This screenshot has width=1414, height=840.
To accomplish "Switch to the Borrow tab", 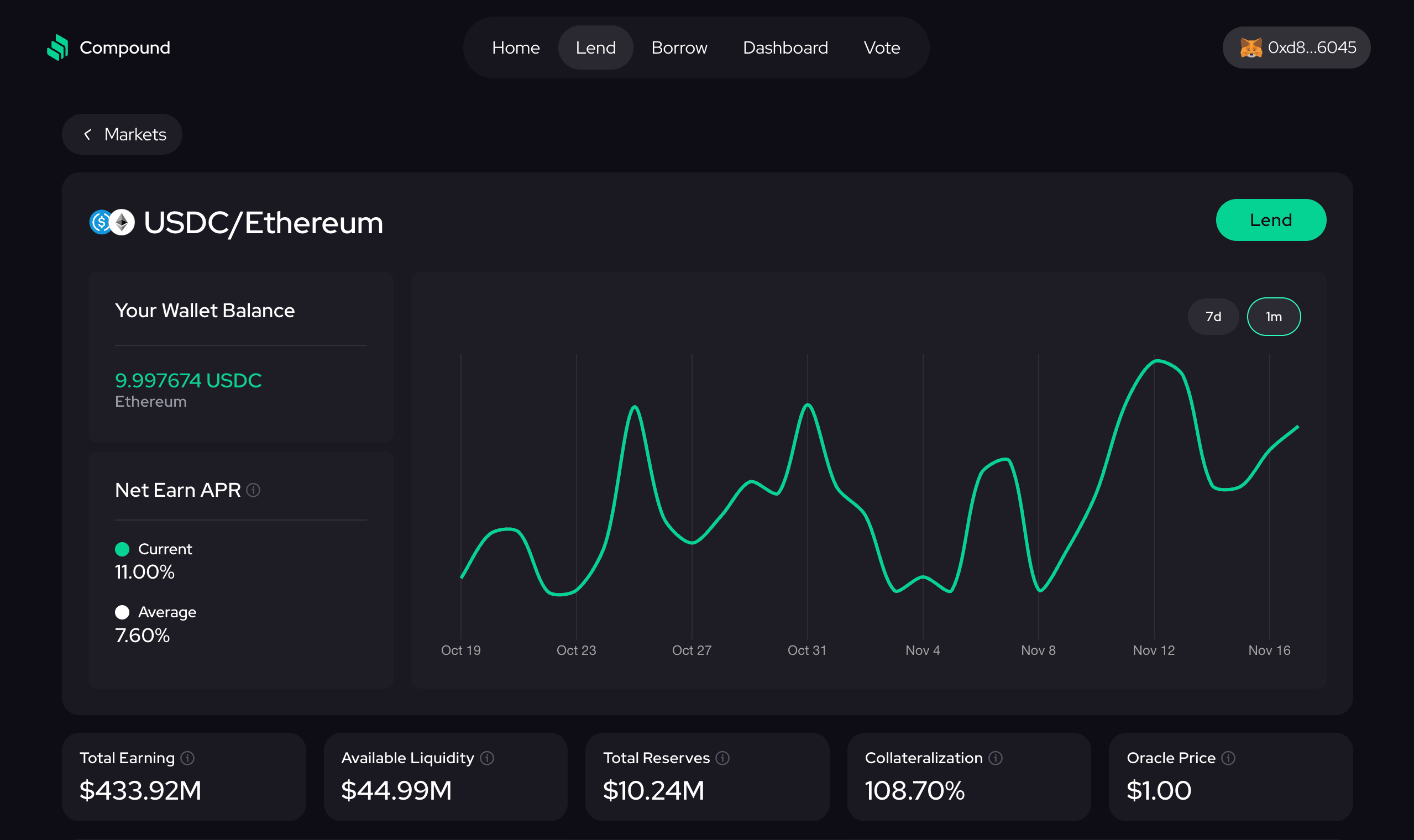I will pos(679,48).
